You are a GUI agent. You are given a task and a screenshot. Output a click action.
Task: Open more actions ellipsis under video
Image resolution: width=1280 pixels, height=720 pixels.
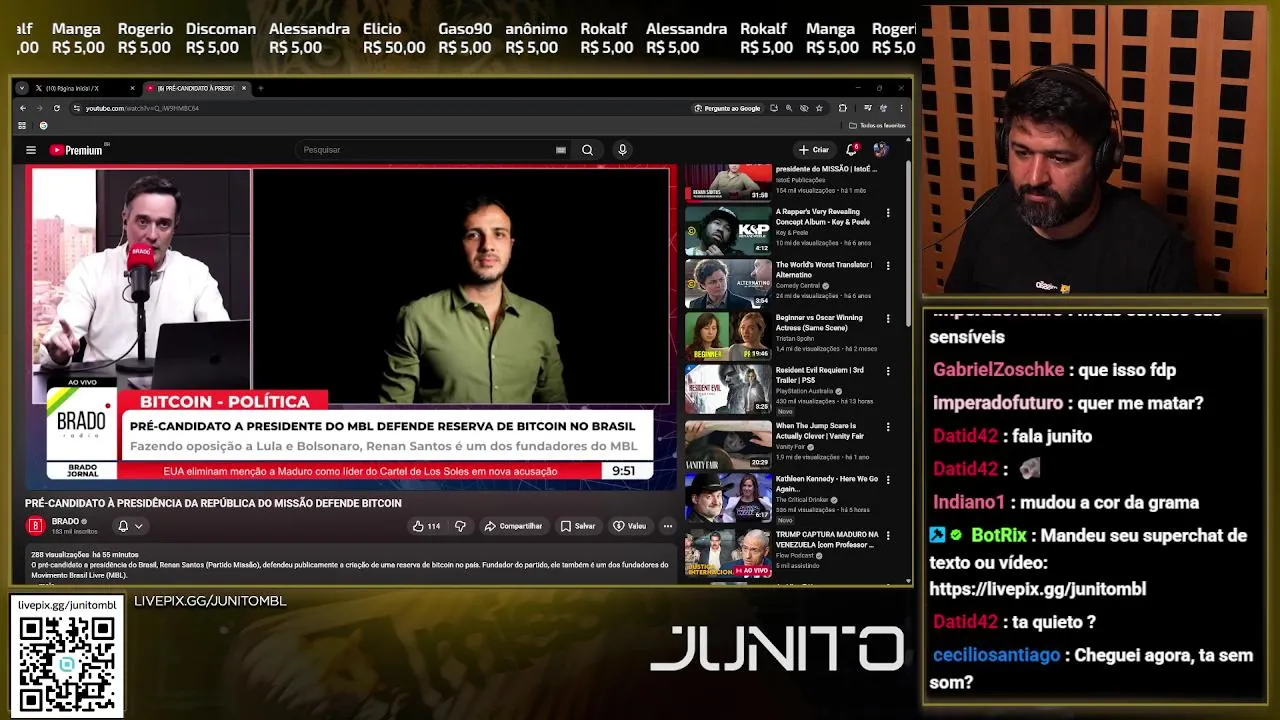[x=668, y=526]
